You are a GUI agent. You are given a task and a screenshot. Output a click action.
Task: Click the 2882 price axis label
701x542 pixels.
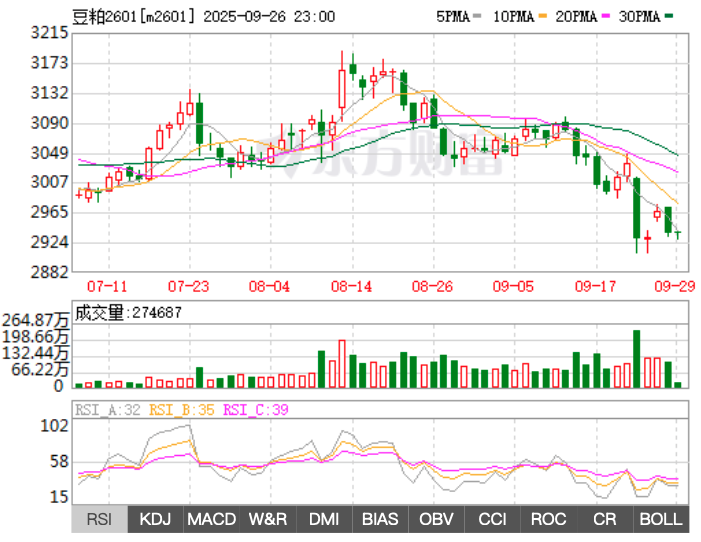click(49, 272)
